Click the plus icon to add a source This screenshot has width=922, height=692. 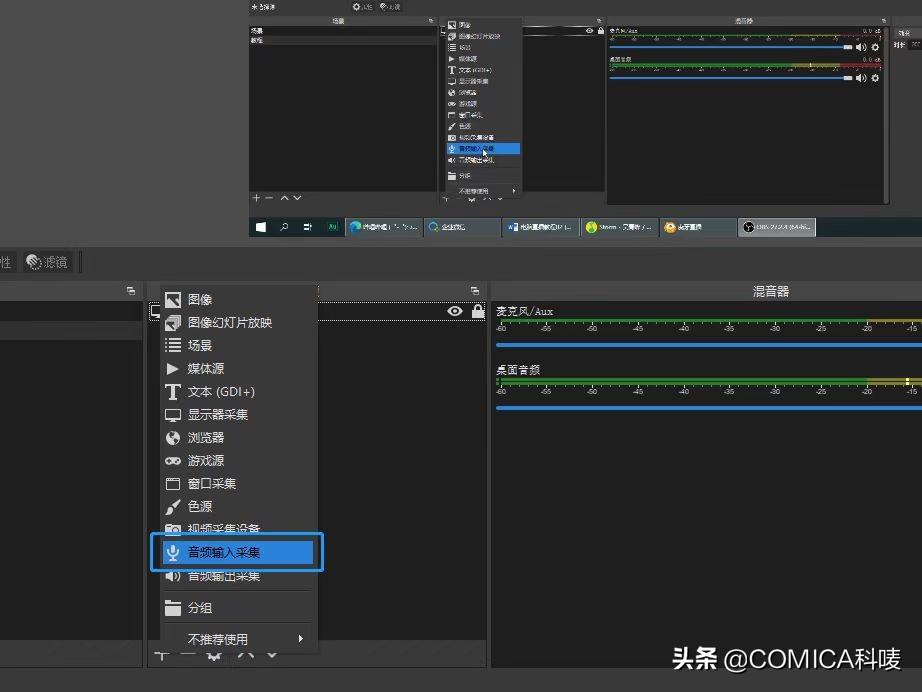coord(161,657)
